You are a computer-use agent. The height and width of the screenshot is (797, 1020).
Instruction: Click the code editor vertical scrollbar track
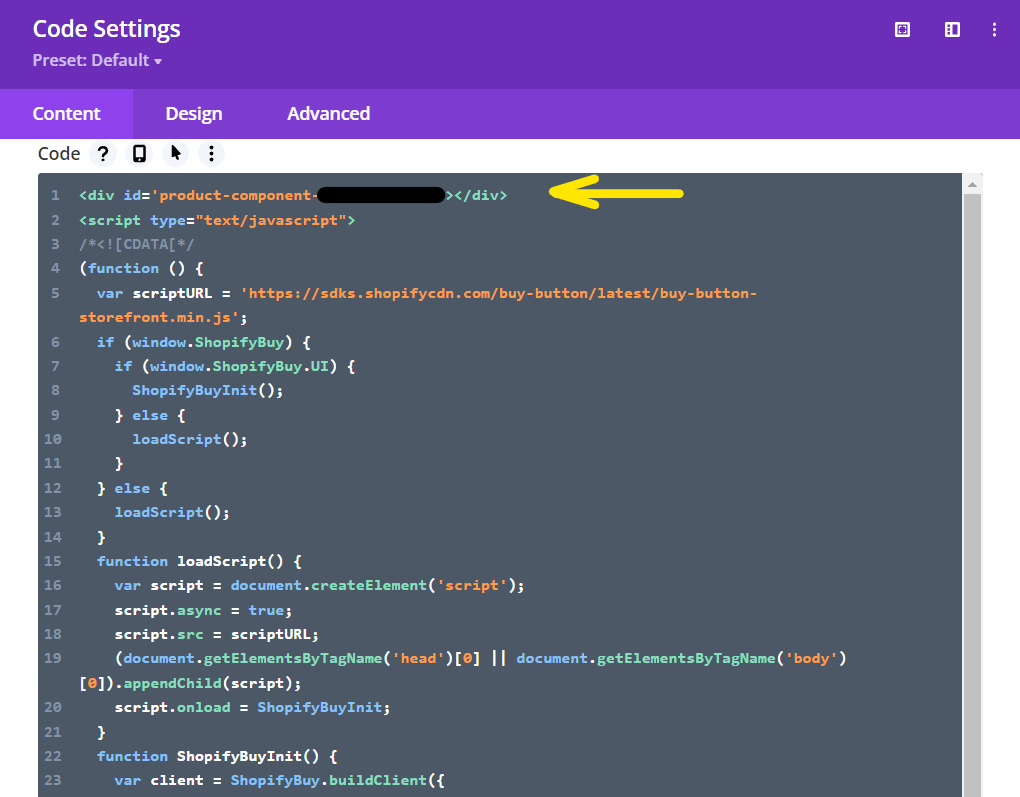point(972,494)
